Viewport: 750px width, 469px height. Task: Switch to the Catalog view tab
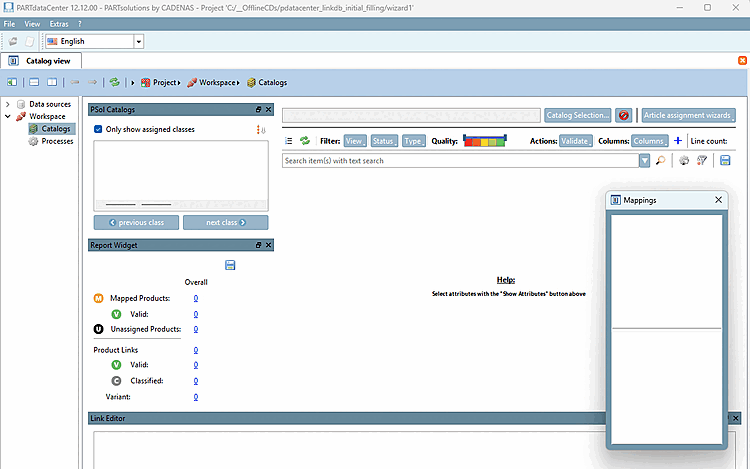[41, 61]
